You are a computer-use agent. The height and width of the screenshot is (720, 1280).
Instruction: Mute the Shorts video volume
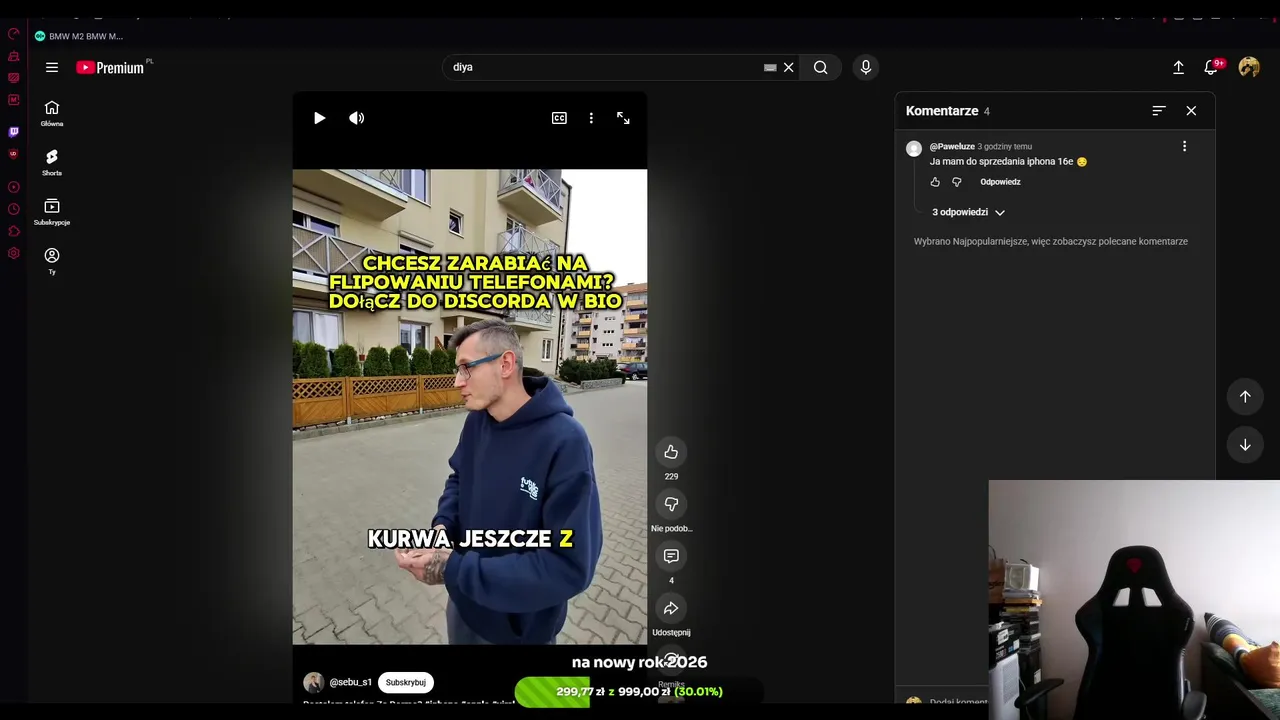coord(356,118)
